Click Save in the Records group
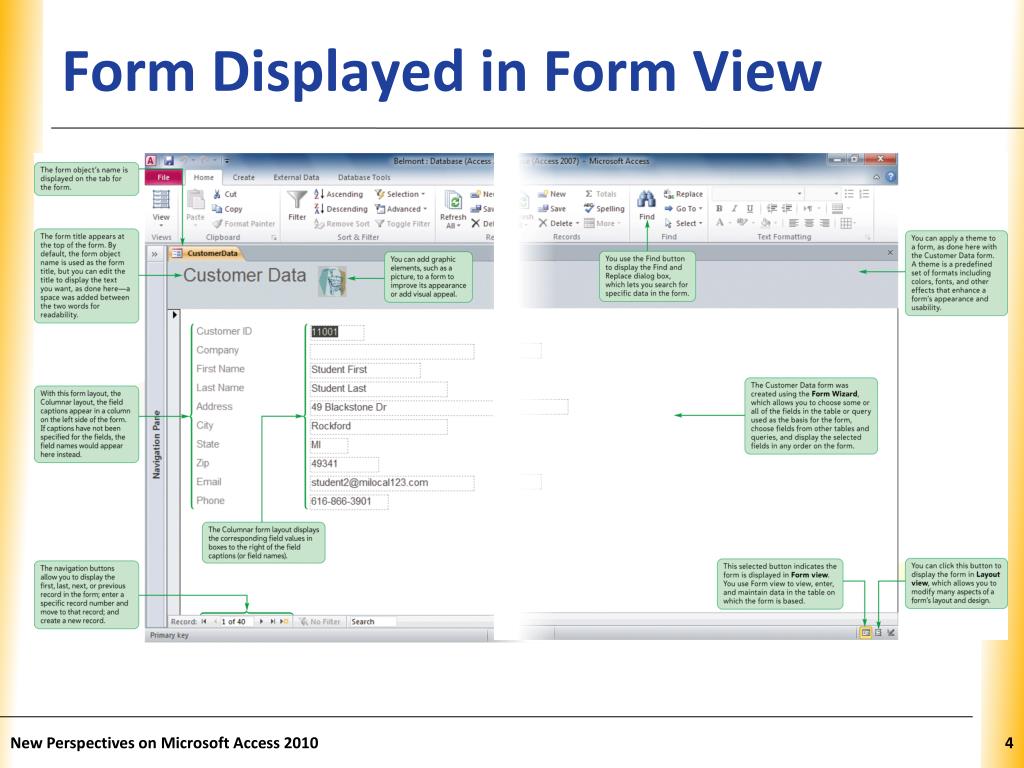 552,209
